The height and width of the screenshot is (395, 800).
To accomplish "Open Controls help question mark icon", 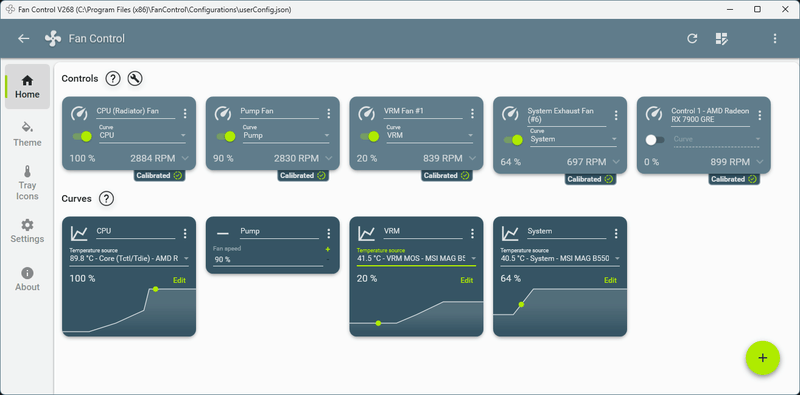I will tap(113, 79).
